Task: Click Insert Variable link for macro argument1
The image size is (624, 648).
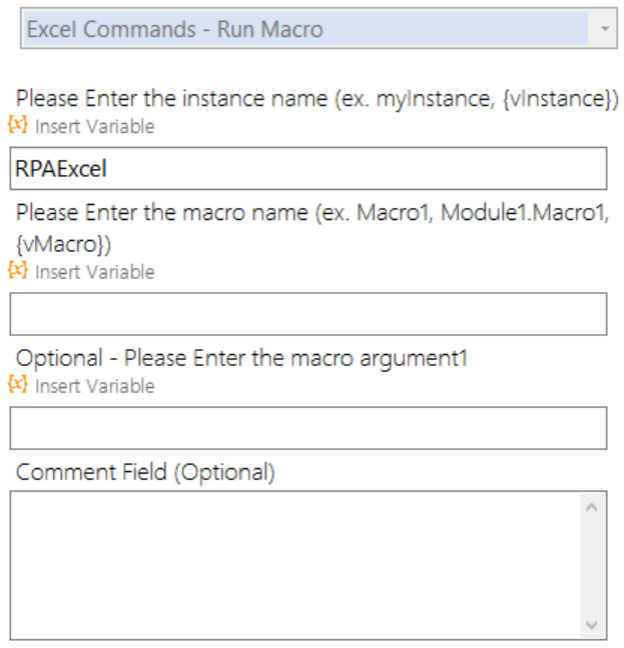Action: pyautogui.click(x=94, y=386)
